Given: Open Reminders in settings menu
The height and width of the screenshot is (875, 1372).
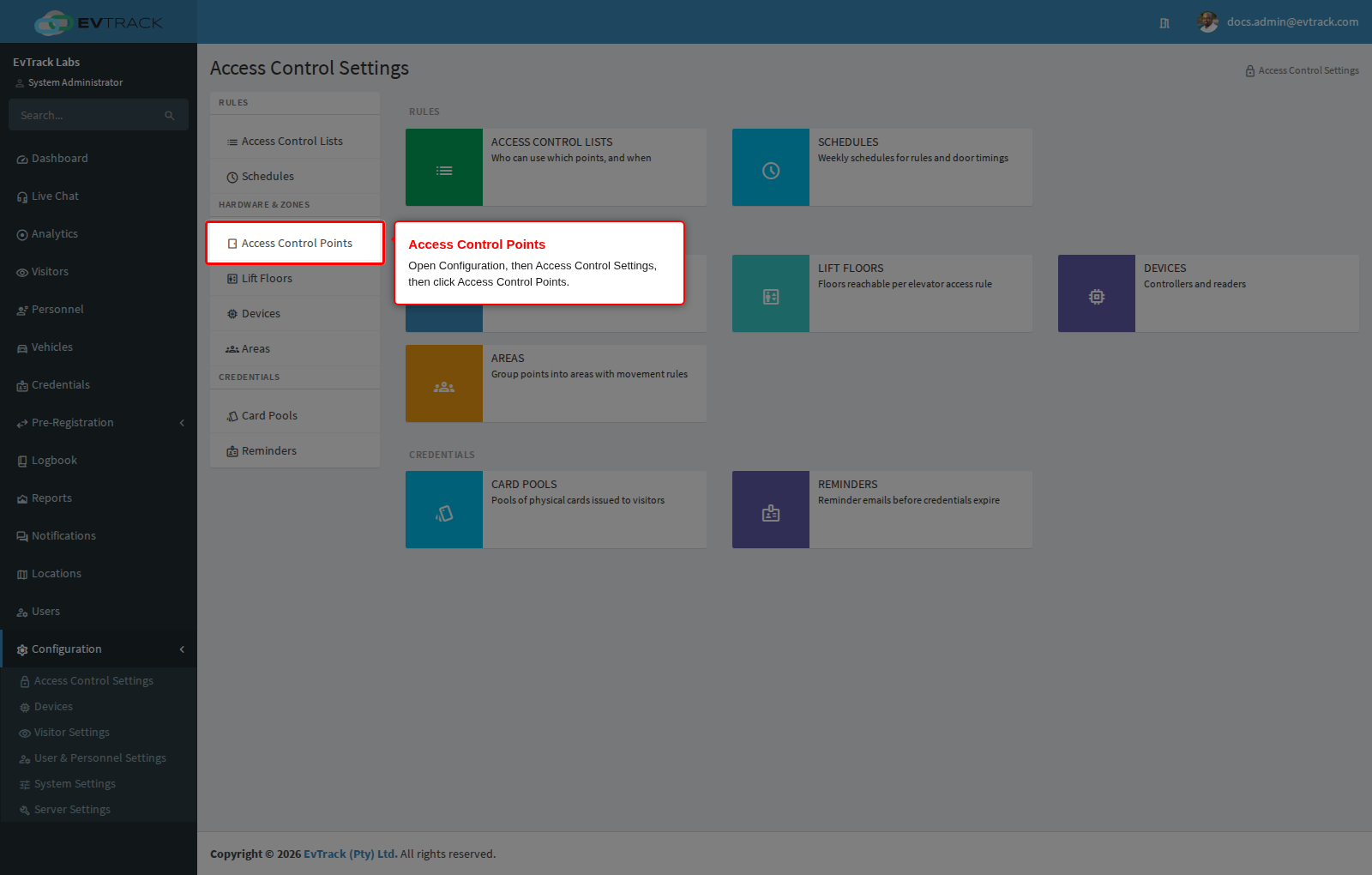Looking at the screenshot, I should 295,451.
